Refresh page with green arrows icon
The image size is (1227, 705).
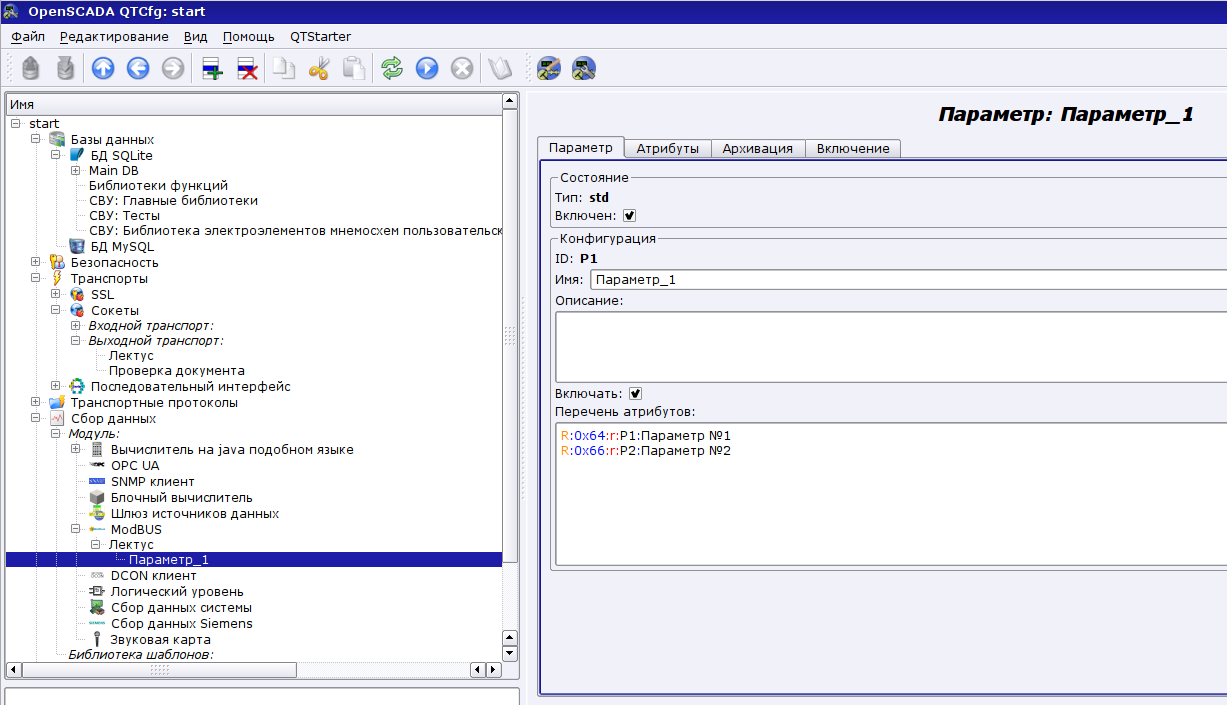point(392,68)
